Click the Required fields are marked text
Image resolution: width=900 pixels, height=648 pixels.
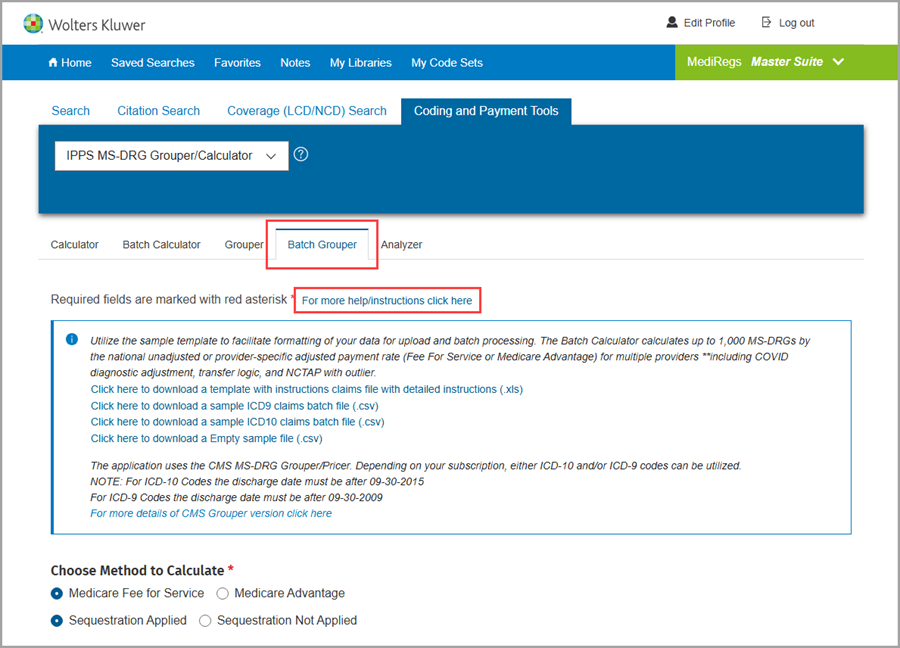pos(169,300)
